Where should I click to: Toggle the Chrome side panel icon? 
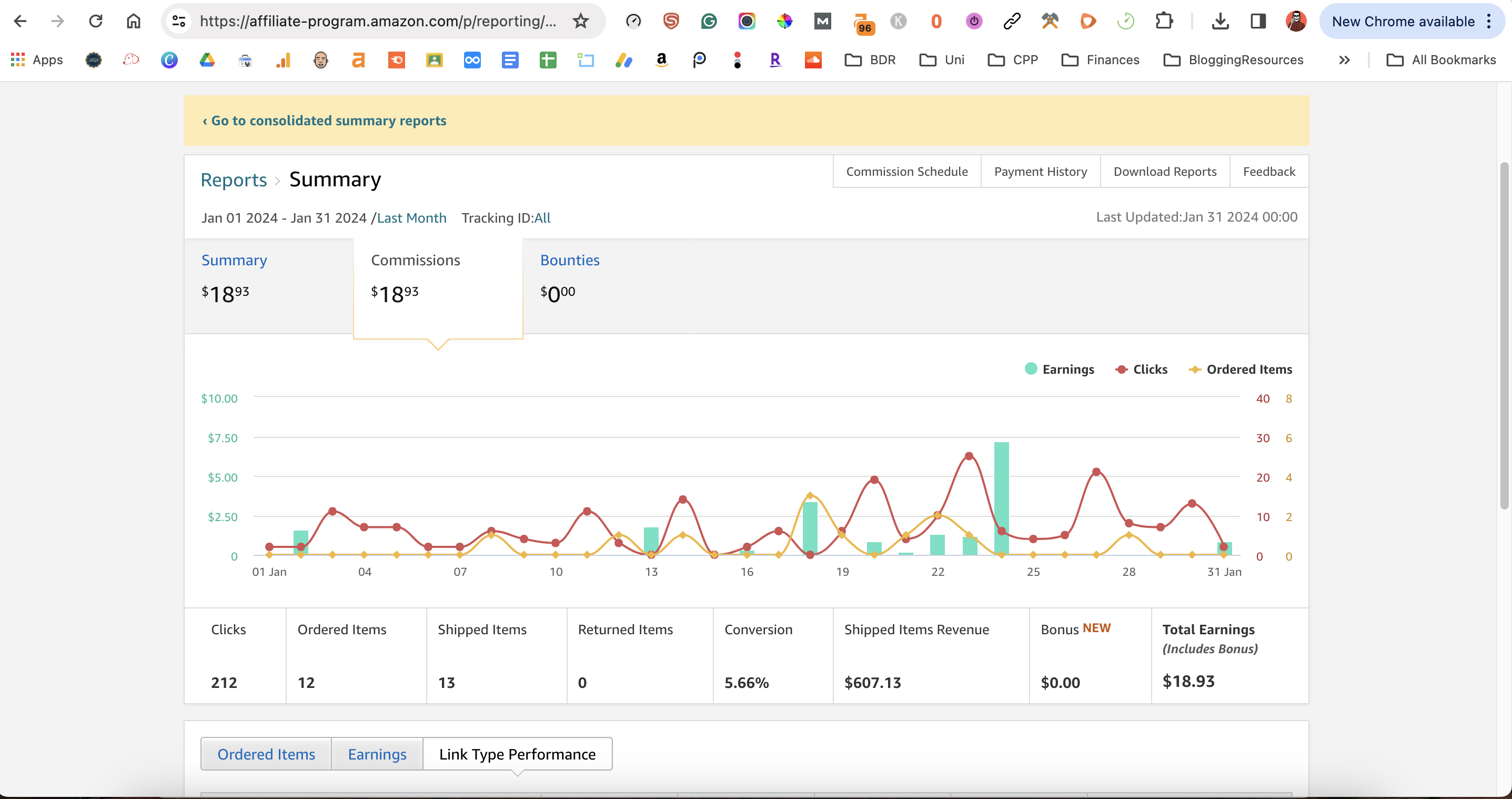[1258, 22]
